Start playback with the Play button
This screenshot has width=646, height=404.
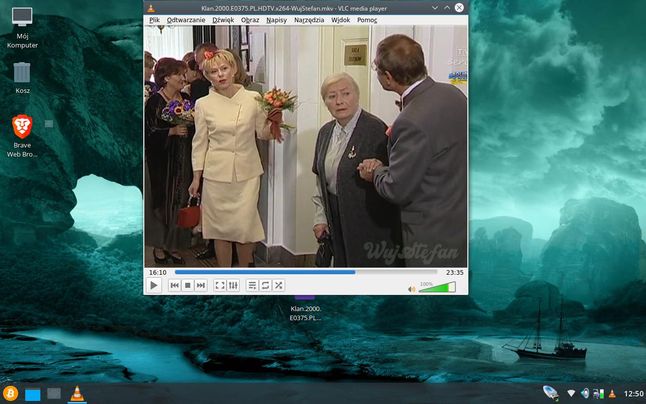[154, 285]
